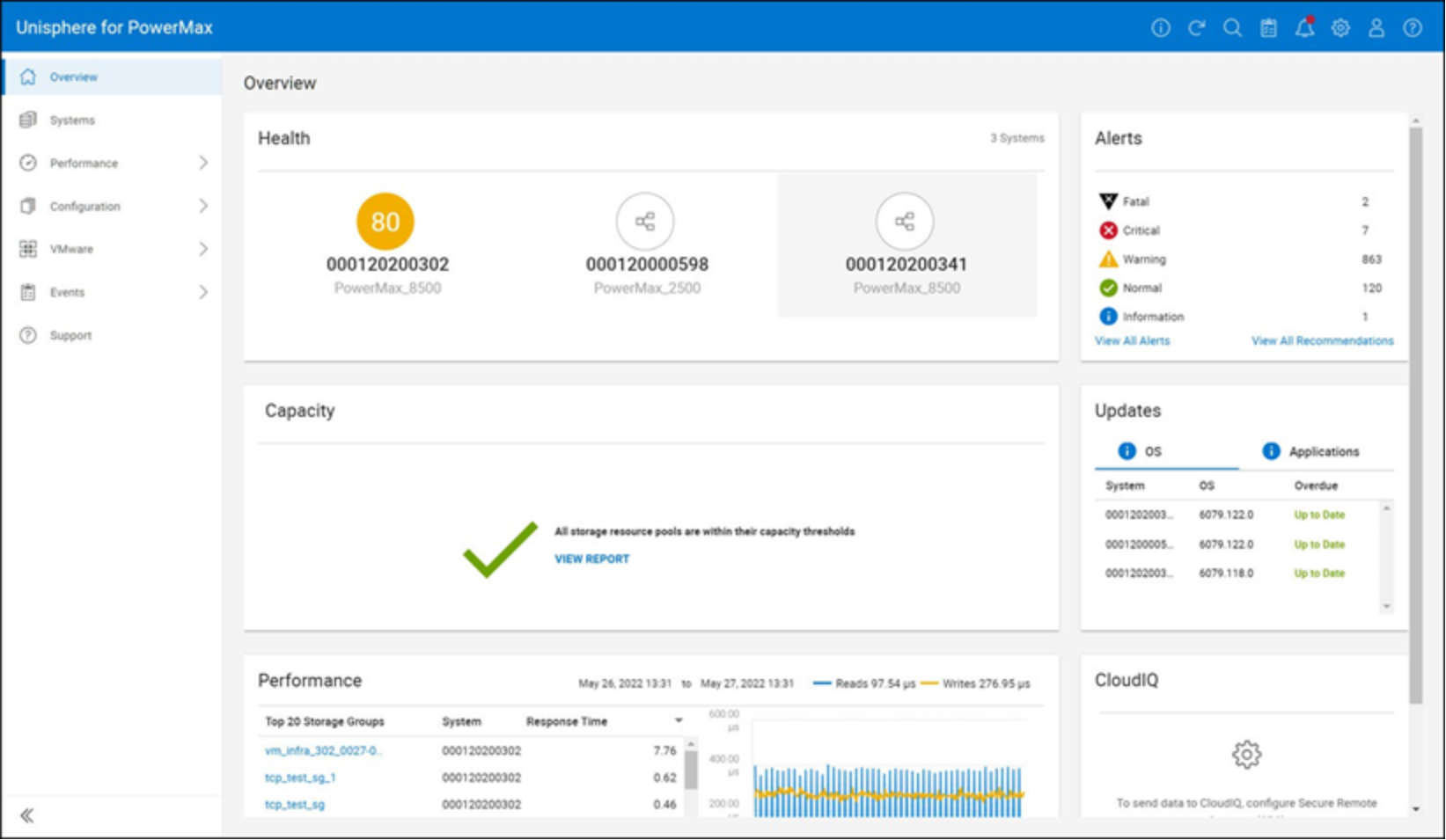This screenshot has width=1446, height=840.
Task: Click the Top 20 Storage Groups header
Action: tap(325, 721)
